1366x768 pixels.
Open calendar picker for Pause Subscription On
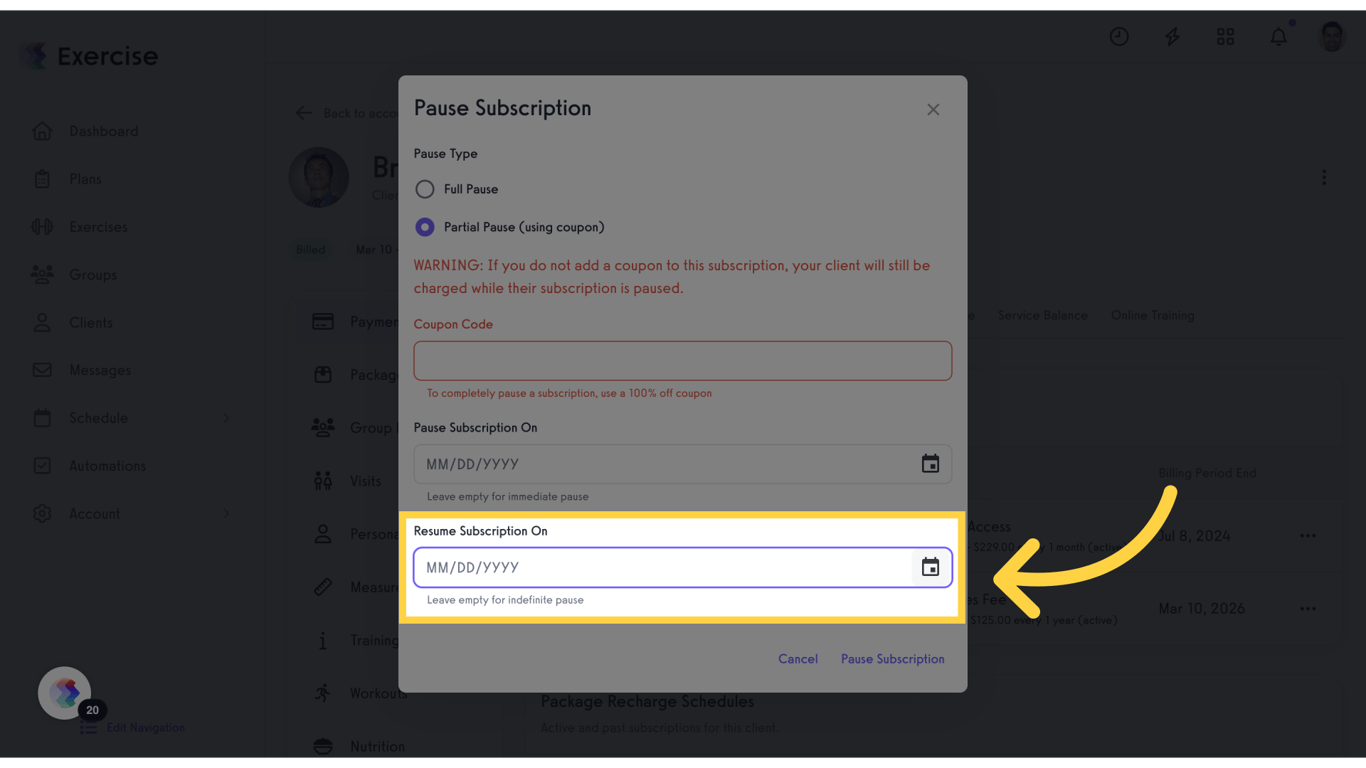click(930, 464)
